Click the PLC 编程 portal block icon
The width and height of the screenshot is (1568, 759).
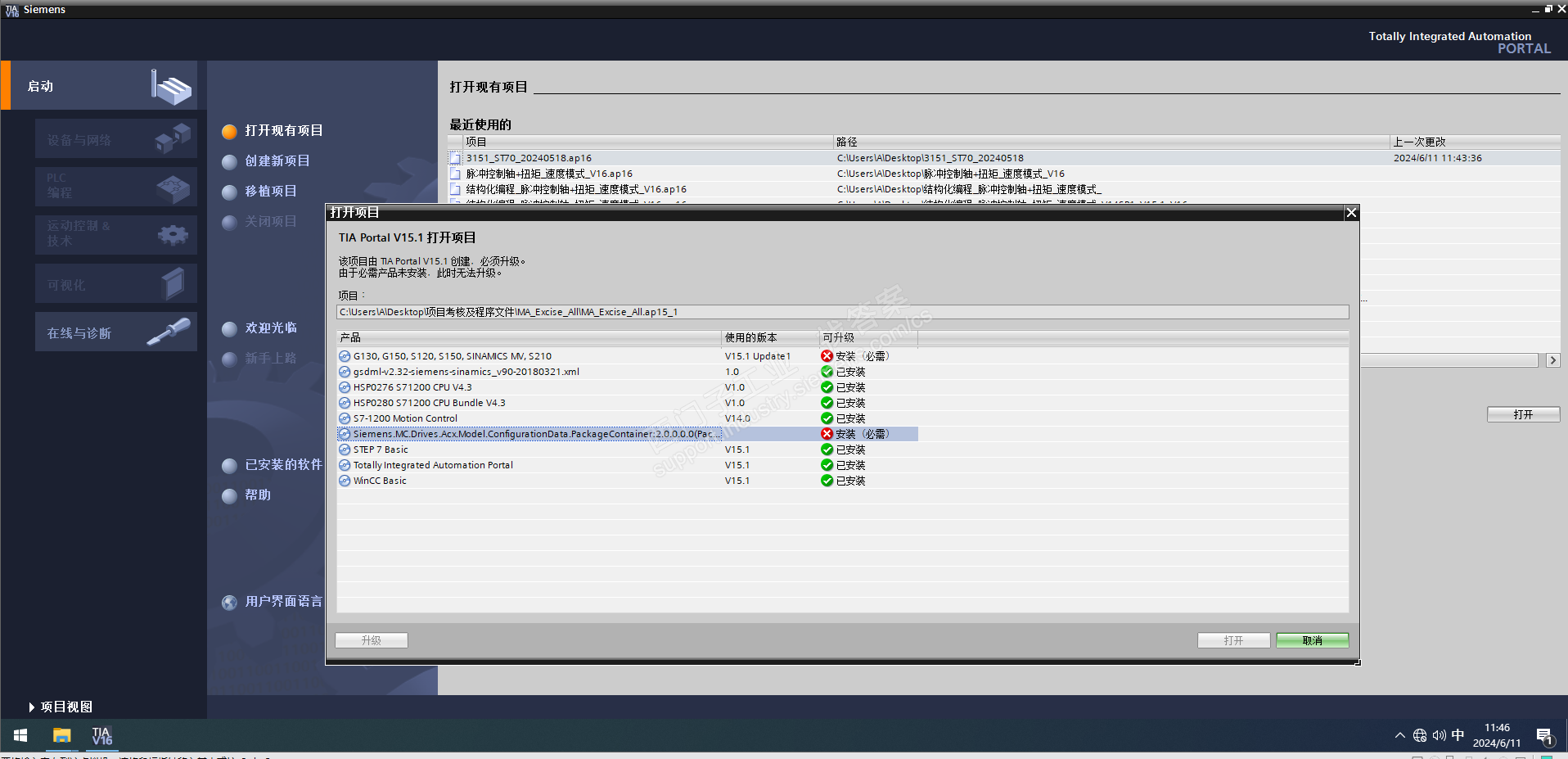[x=173, y=188]
